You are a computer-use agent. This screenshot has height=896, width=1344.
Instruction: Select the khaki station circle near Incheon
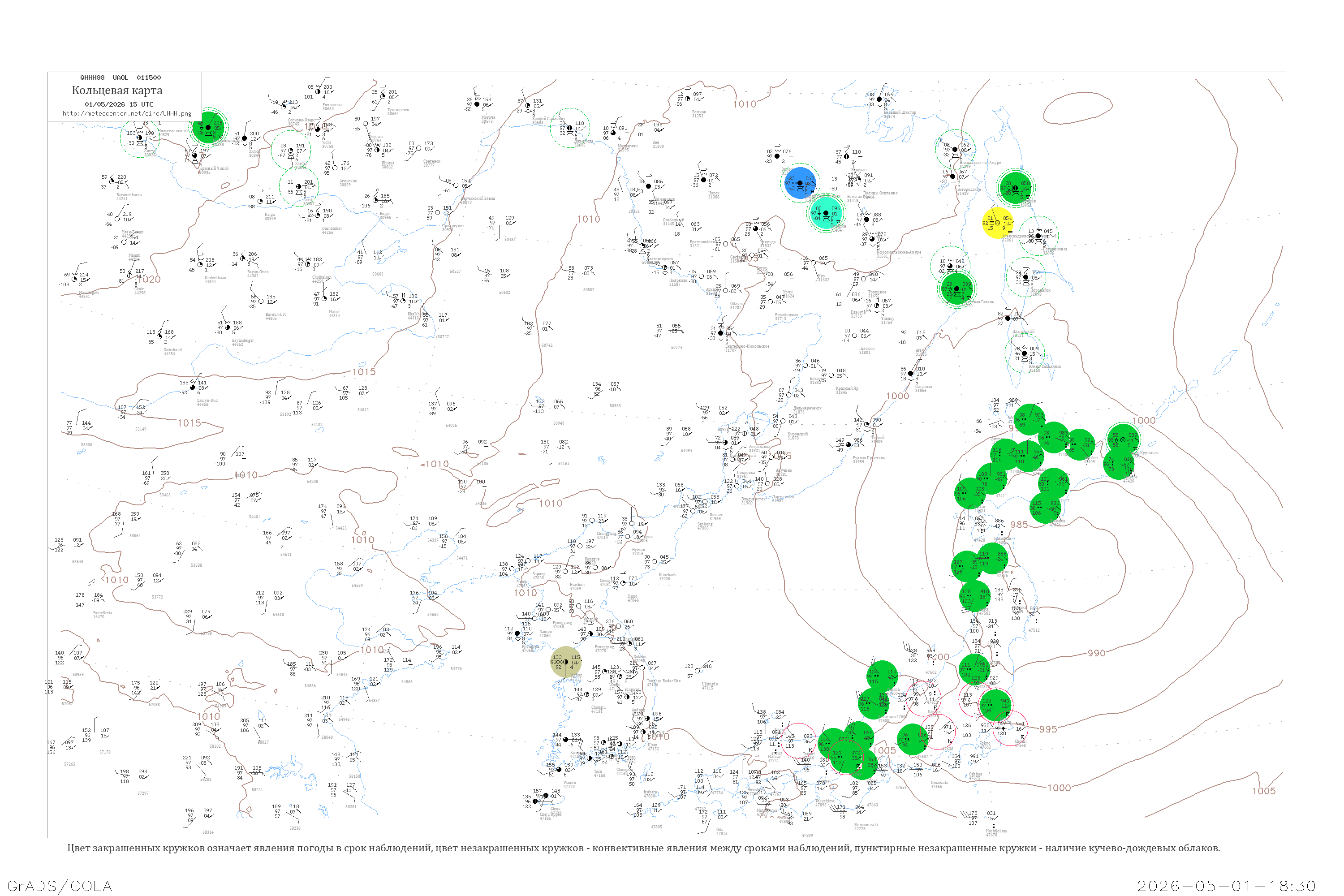(x=566, y=662)
